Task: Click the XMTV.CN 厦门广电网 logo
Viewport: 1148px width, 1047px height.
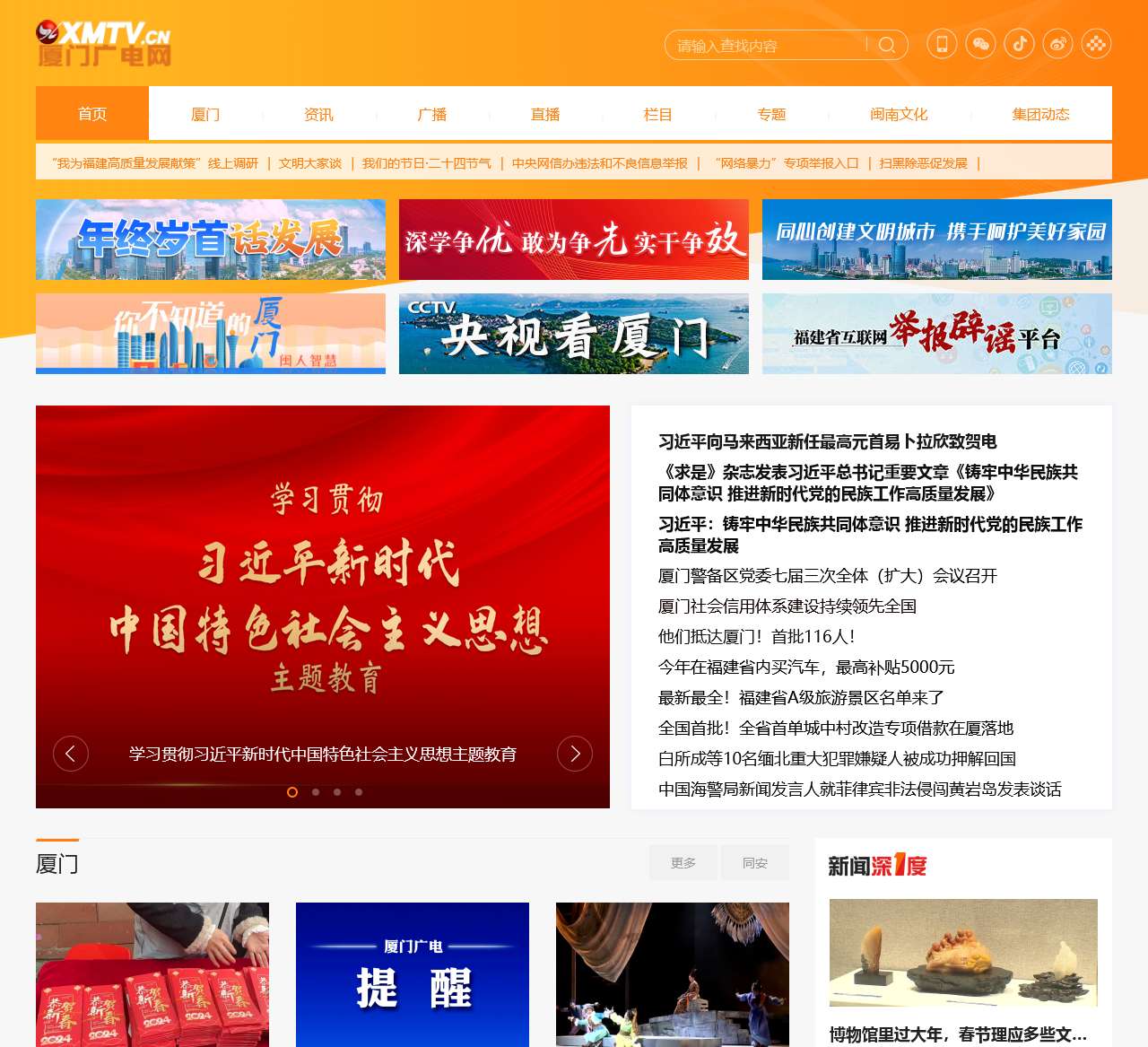Action: click(104, 44)
